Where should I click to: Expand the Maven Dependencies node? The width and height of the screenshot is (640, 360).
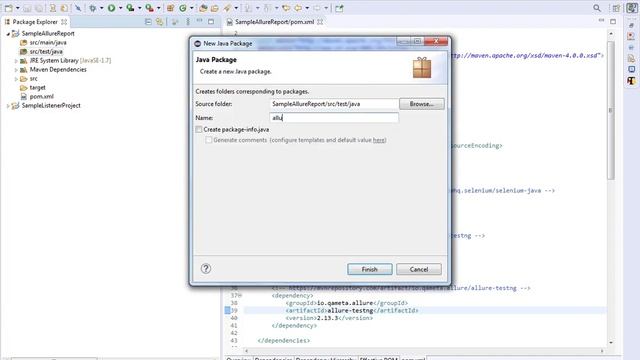click(x=16, y=70)
